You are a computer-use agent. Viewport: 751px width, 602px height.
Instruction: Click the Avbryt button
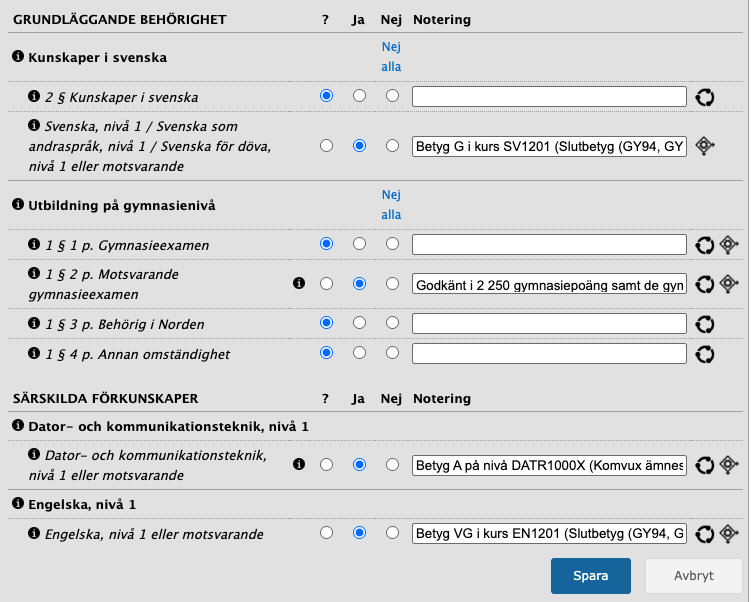[x=693, y=577]
